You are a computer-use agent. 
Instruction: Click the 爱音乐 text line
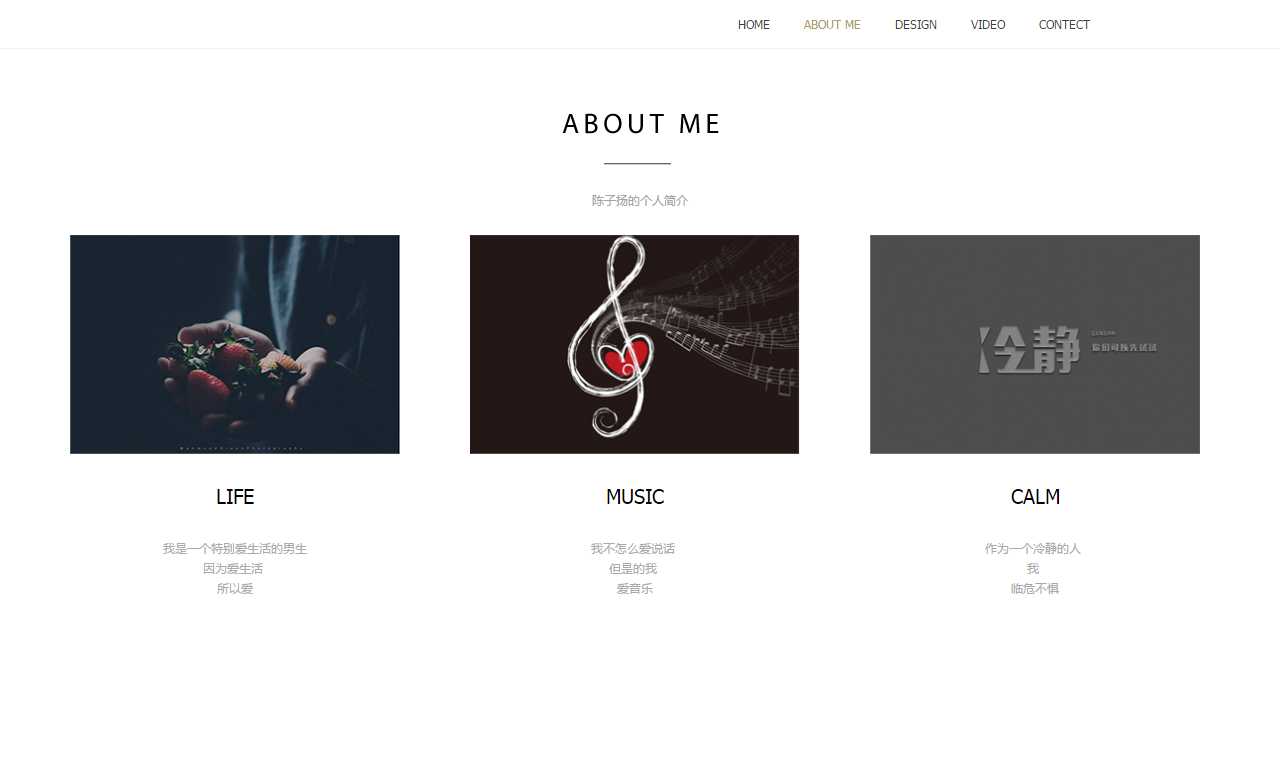tap(635, 589)
